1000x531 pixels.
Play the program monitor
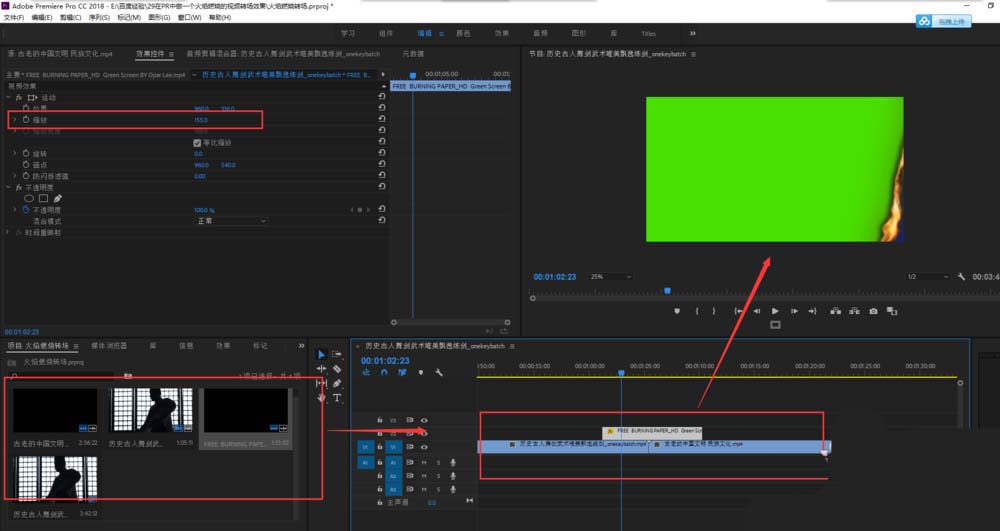(x=775, y=311)
